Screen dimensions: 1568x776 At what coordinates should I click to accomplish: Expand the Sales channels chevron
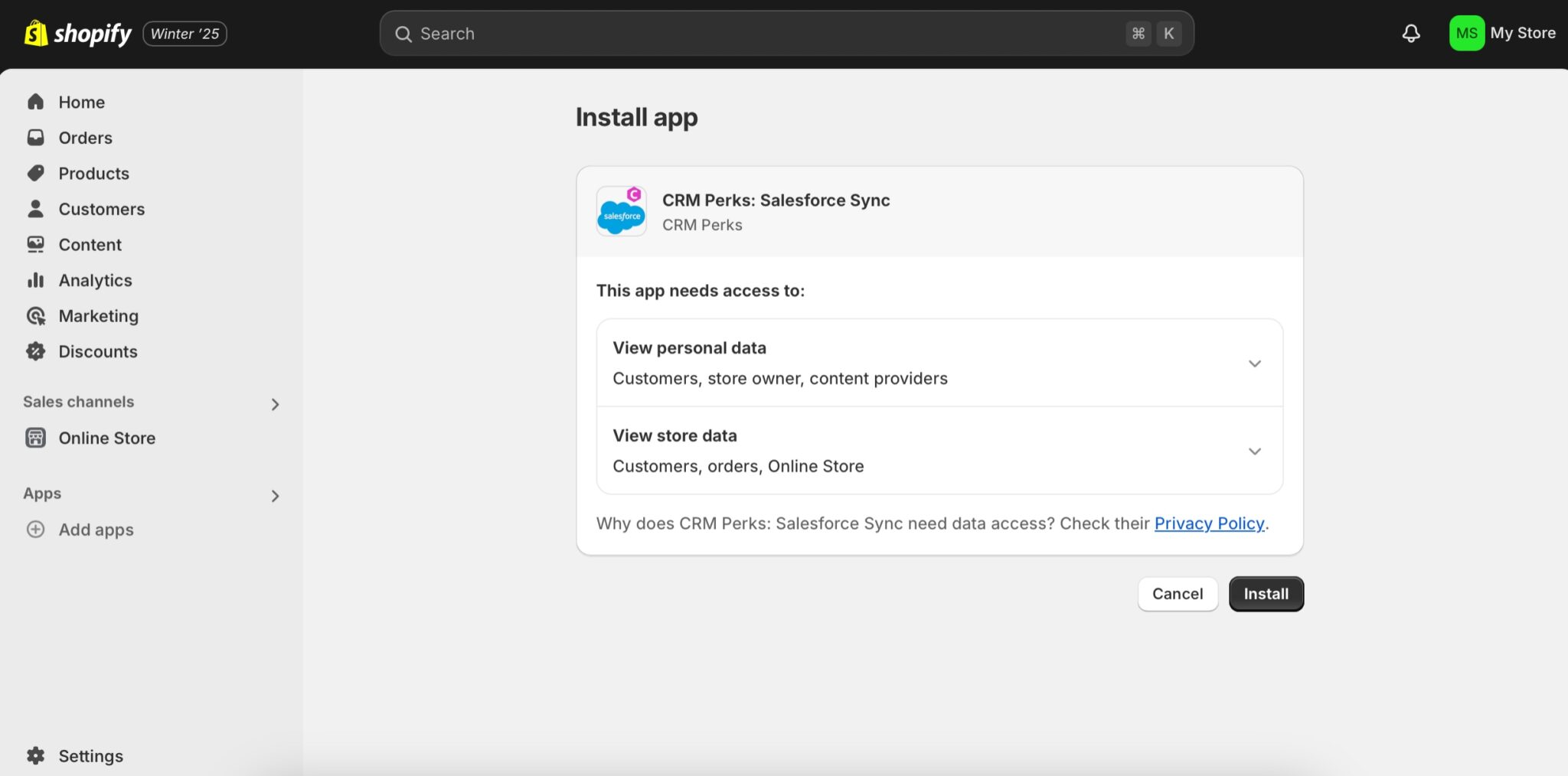pyautogui.click(x=276, y=404)
